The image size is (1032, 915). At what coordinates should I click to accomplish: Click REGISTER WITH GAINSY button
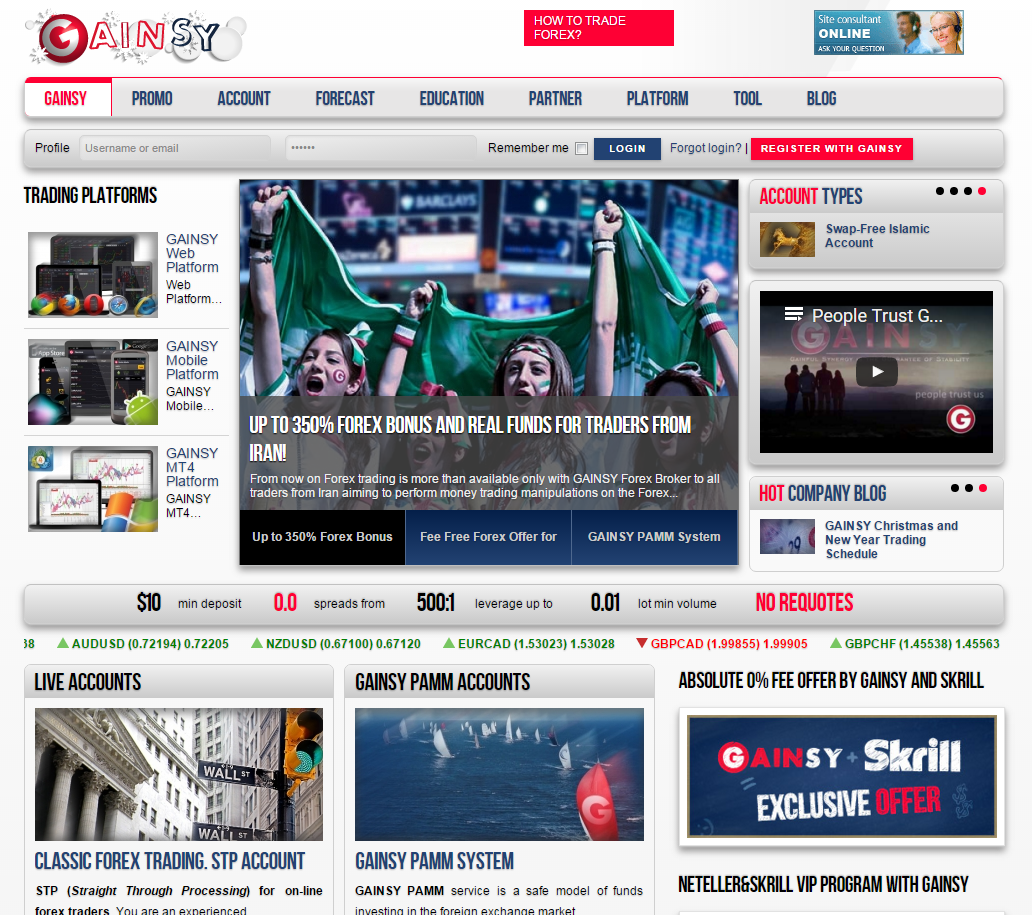pos(831,149)
